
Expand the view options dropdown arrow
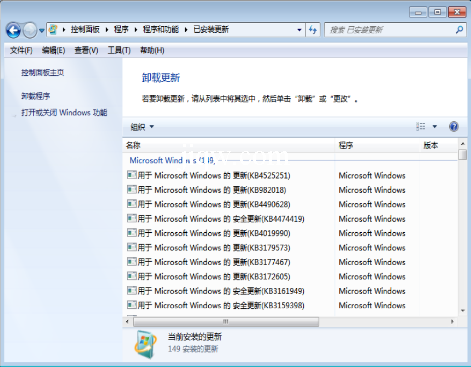click(435, 127)
